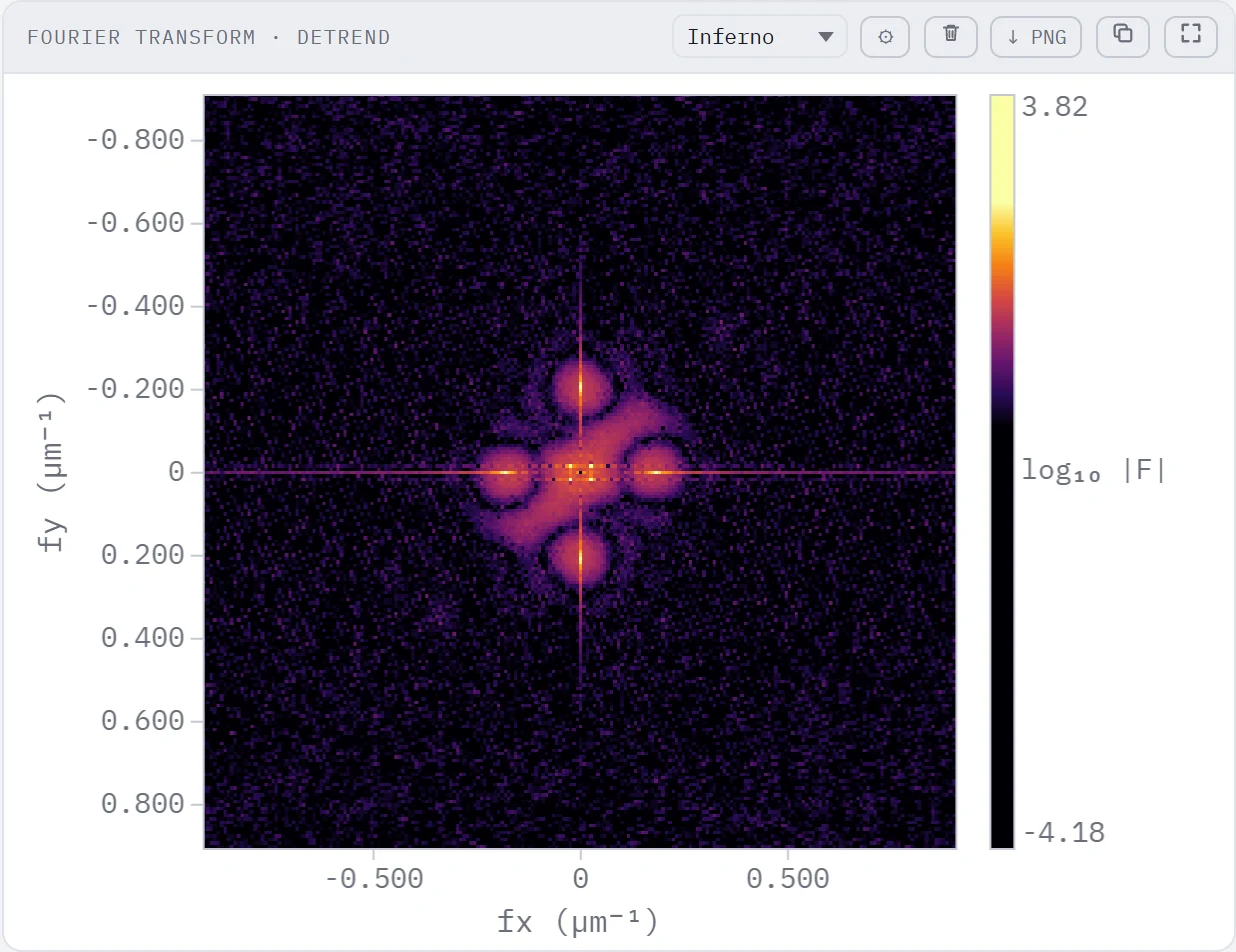1236x952 pixels.
Task: Delete the plot with the trash icon
Action: [951, 37]
